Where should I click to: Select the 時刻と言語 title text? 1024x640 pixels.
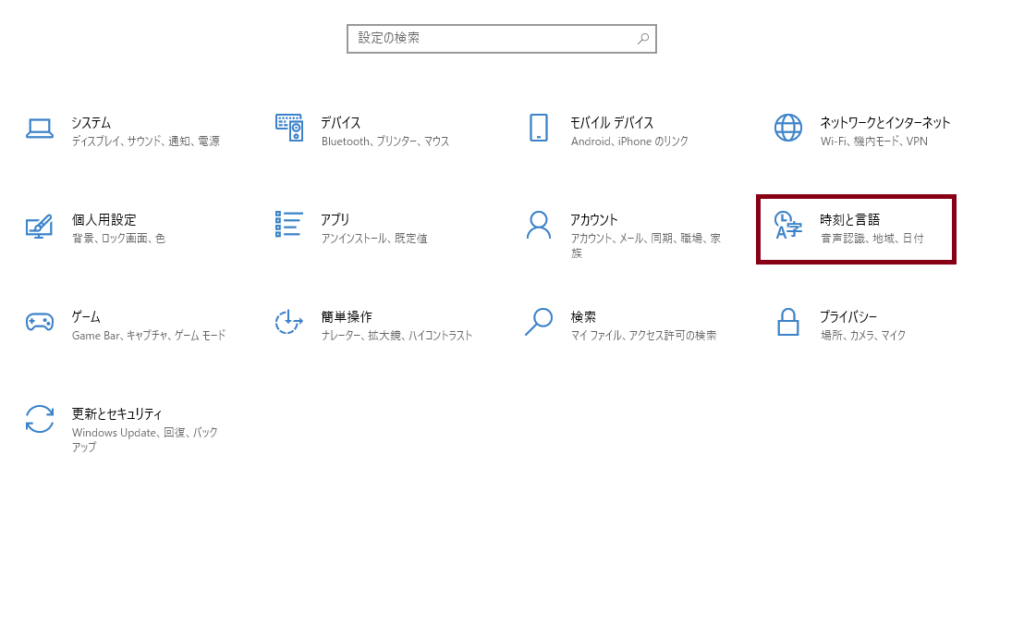pyautogui.click(x=850, y=219)
